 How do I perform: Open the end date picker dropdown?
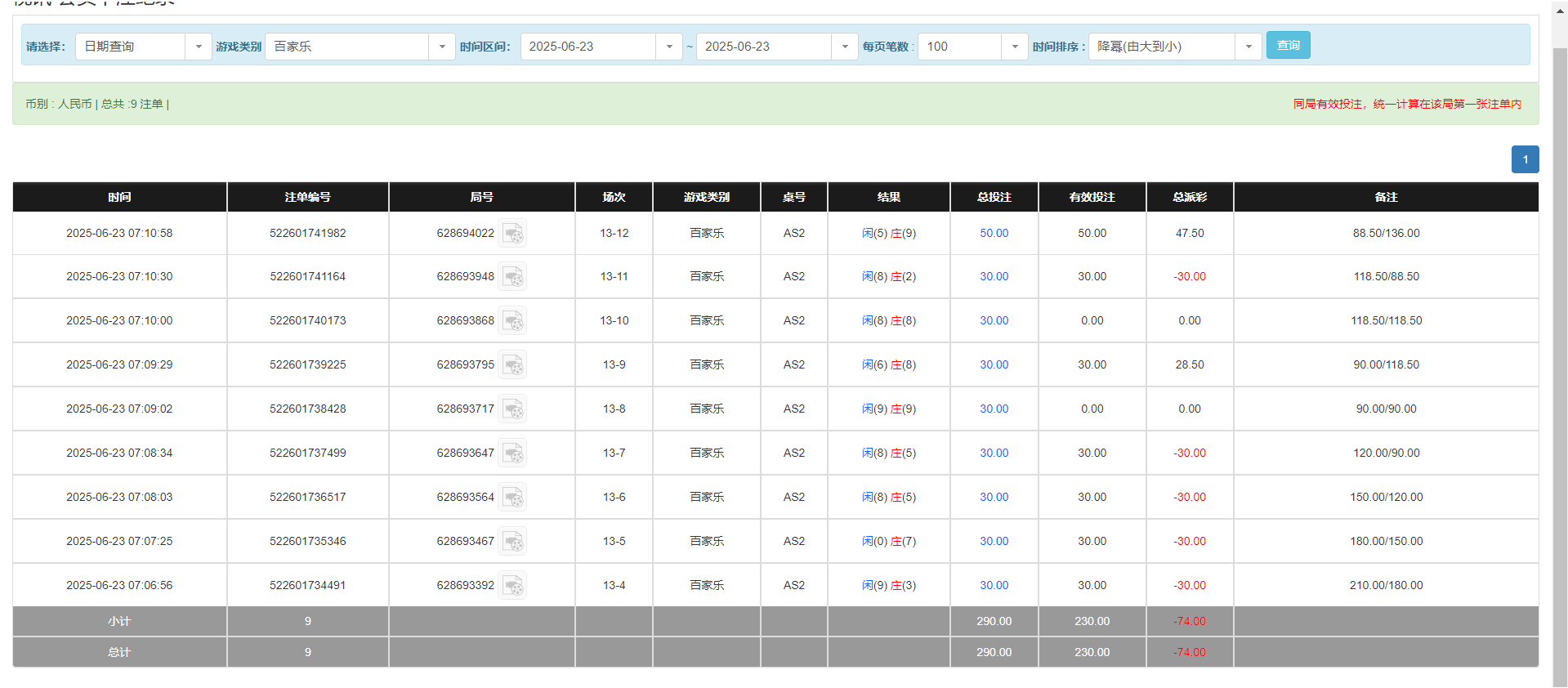pyautogui.click(x=776, y=47)
